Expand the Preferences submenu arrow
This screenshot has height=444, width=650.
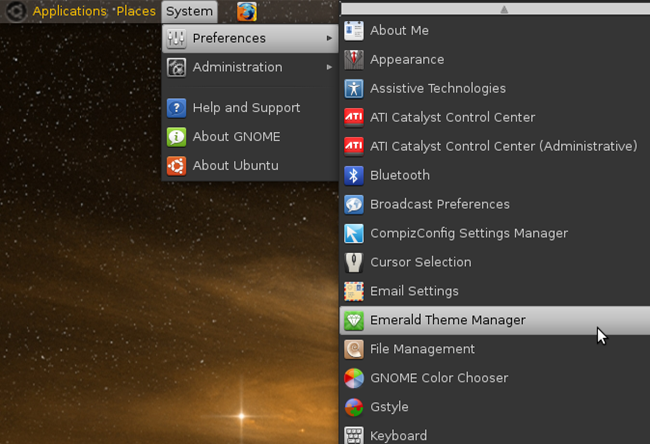[329, 39]
